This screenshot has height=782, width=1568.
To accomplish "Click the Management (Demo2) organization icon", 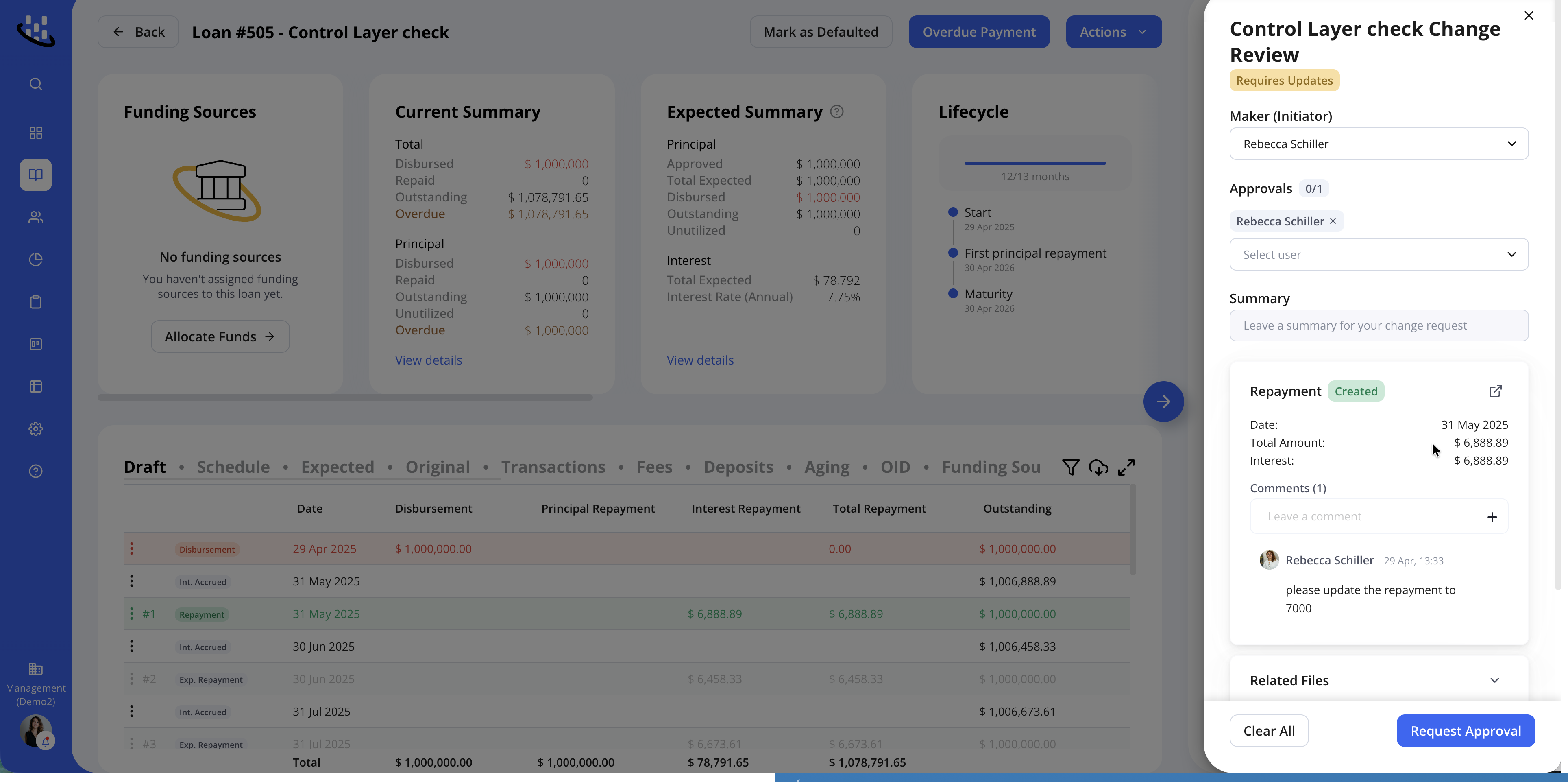I will click(x=36, y=669).
